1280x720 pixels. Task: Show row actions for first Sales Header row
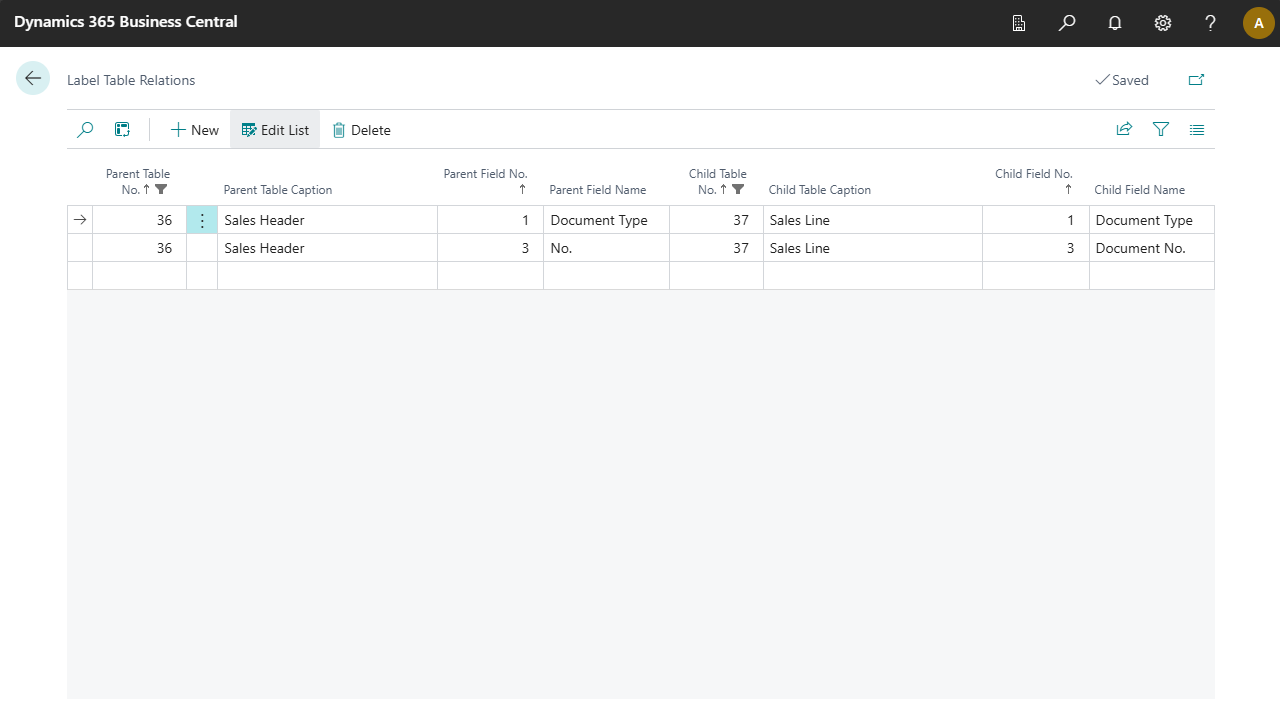coord(202,220)
